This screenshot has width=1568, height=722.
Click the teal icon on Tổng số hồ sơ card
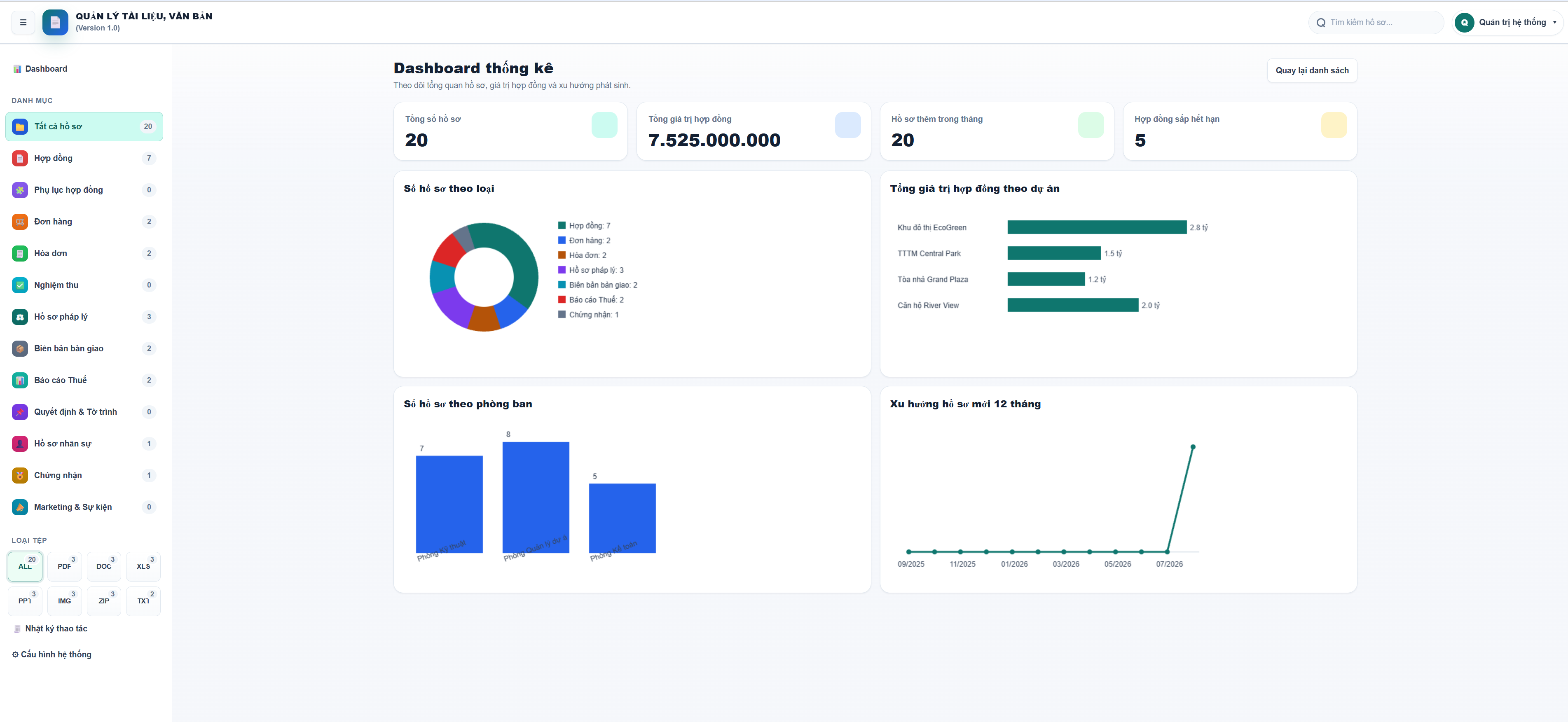pos(604,125)
